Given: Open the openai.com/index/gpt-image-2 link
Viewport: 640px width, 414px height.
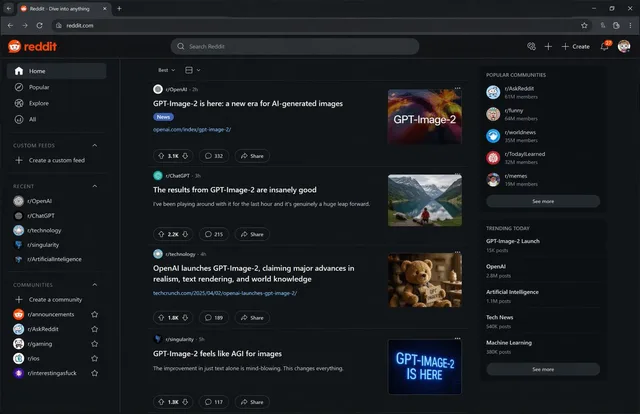Looking at the screenshot, I should (192, 129).
